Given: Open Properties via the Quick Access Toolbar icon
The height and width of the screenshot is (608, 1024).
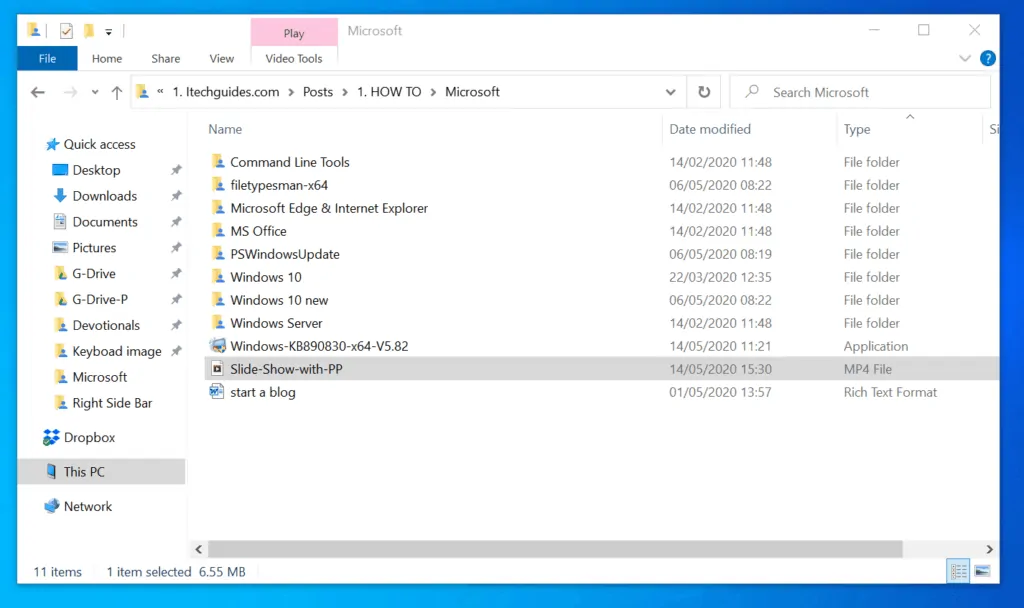Looking at the screenshot, I should click(x=66, y=30).
